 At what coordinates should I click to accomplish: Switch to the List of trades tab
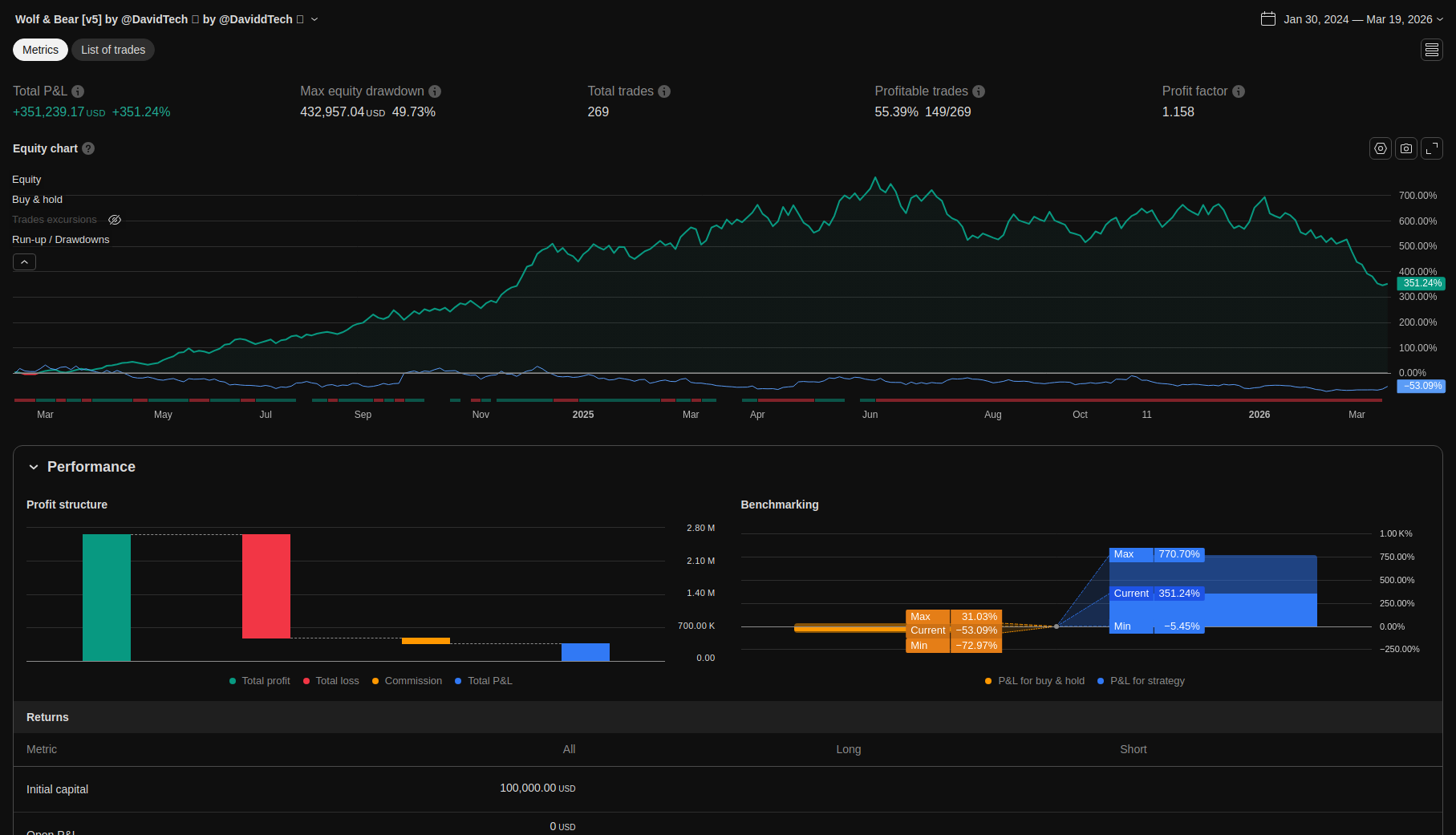pos(113,50)
